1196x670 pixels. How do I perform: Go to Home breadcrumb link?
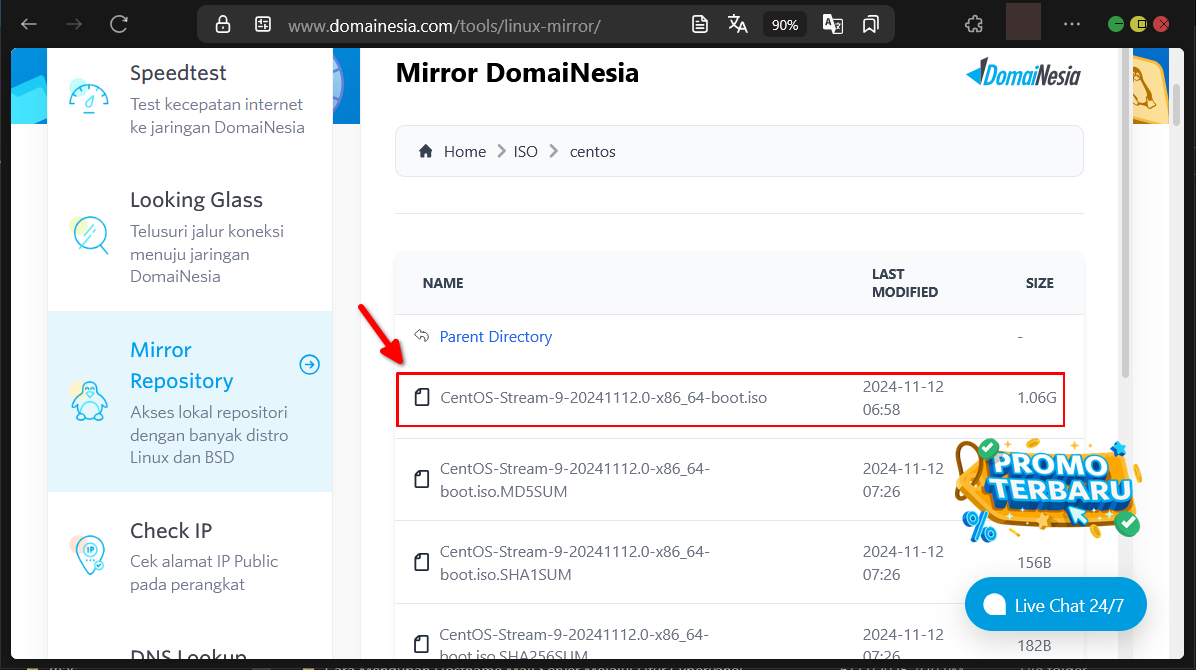point(465,152)
